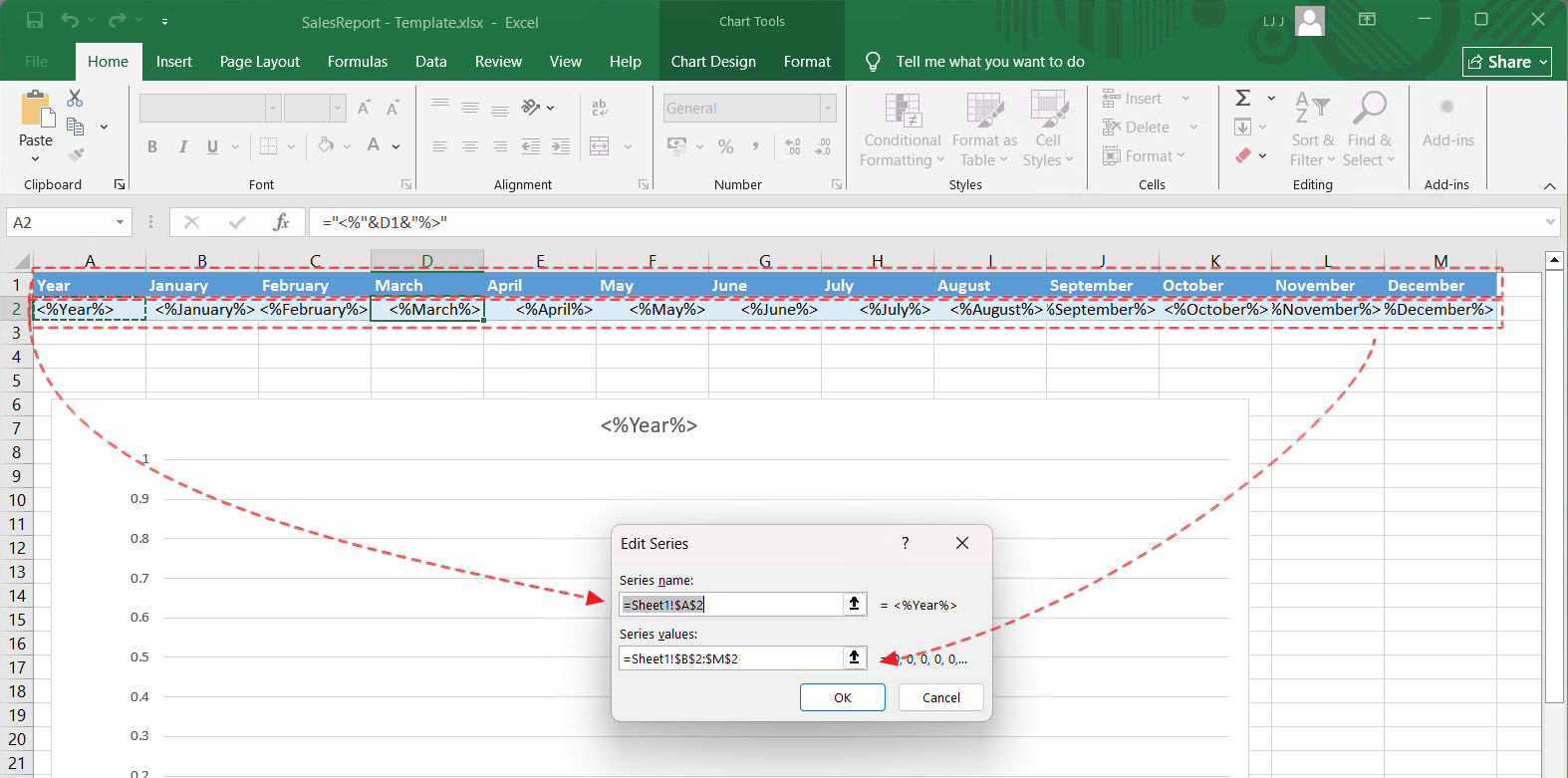Click the Format Painter brush icon
Image resolution: width=1568 pixels, height=778 pixels.
(76, 155)
